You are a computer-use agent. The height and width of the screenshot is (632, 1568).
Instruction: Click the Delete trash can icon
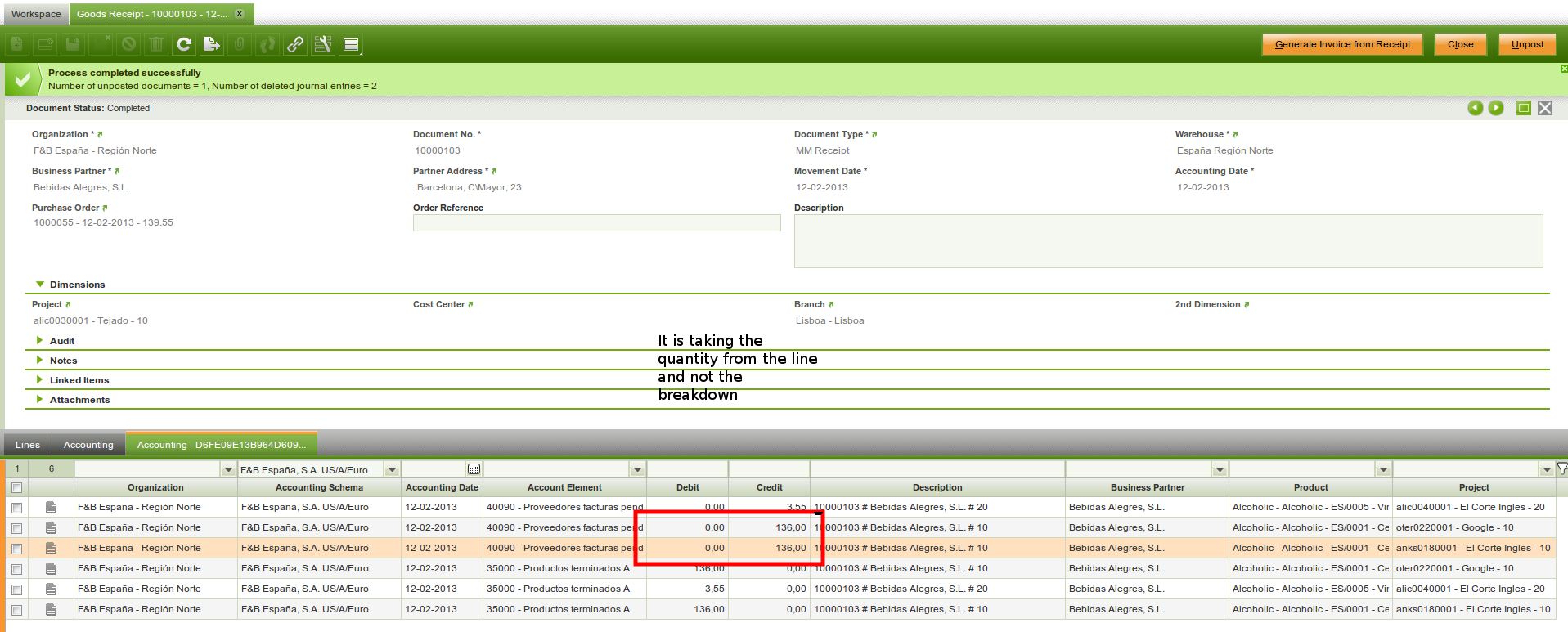[x=156, y=44]
